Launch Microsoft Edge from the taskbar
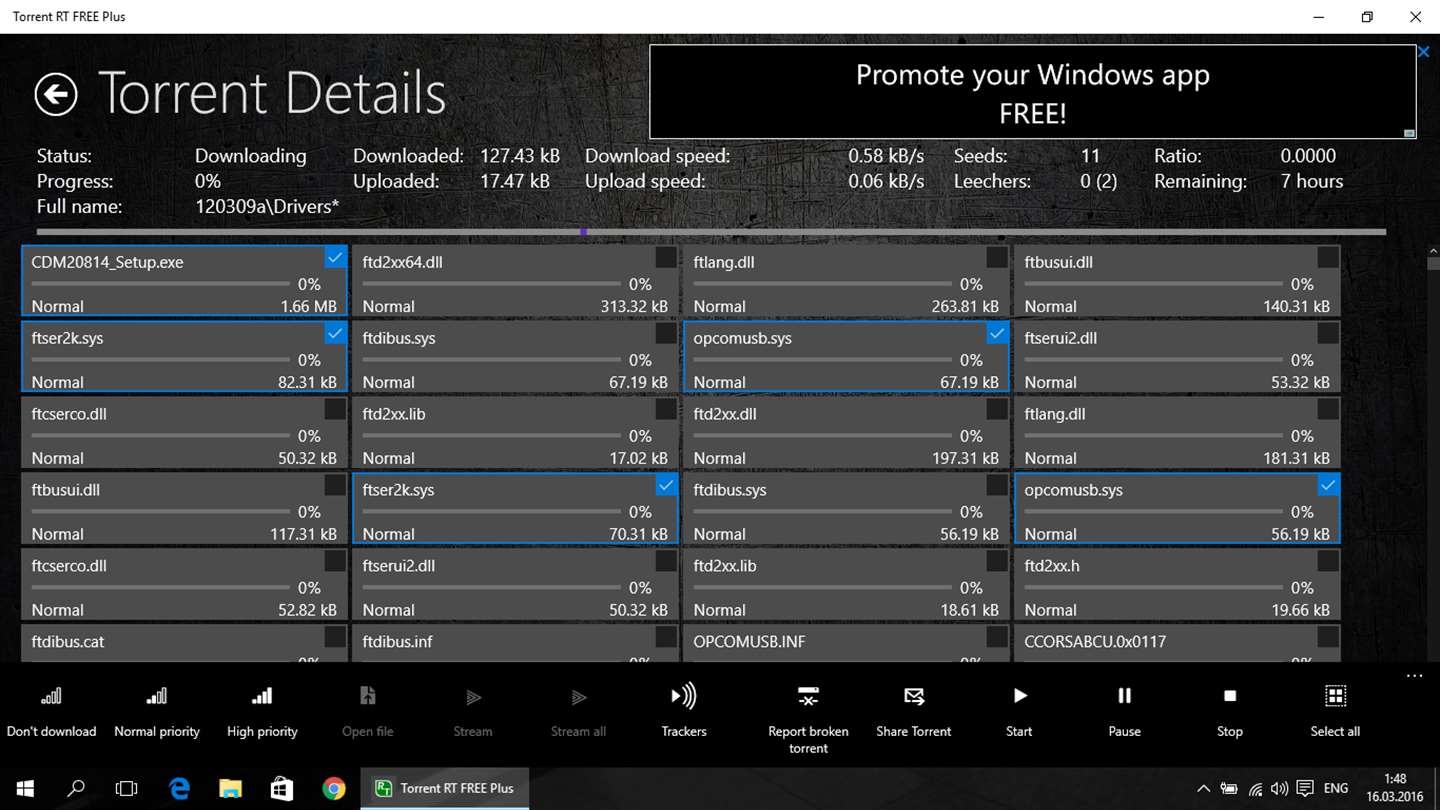 coord(179,788)
